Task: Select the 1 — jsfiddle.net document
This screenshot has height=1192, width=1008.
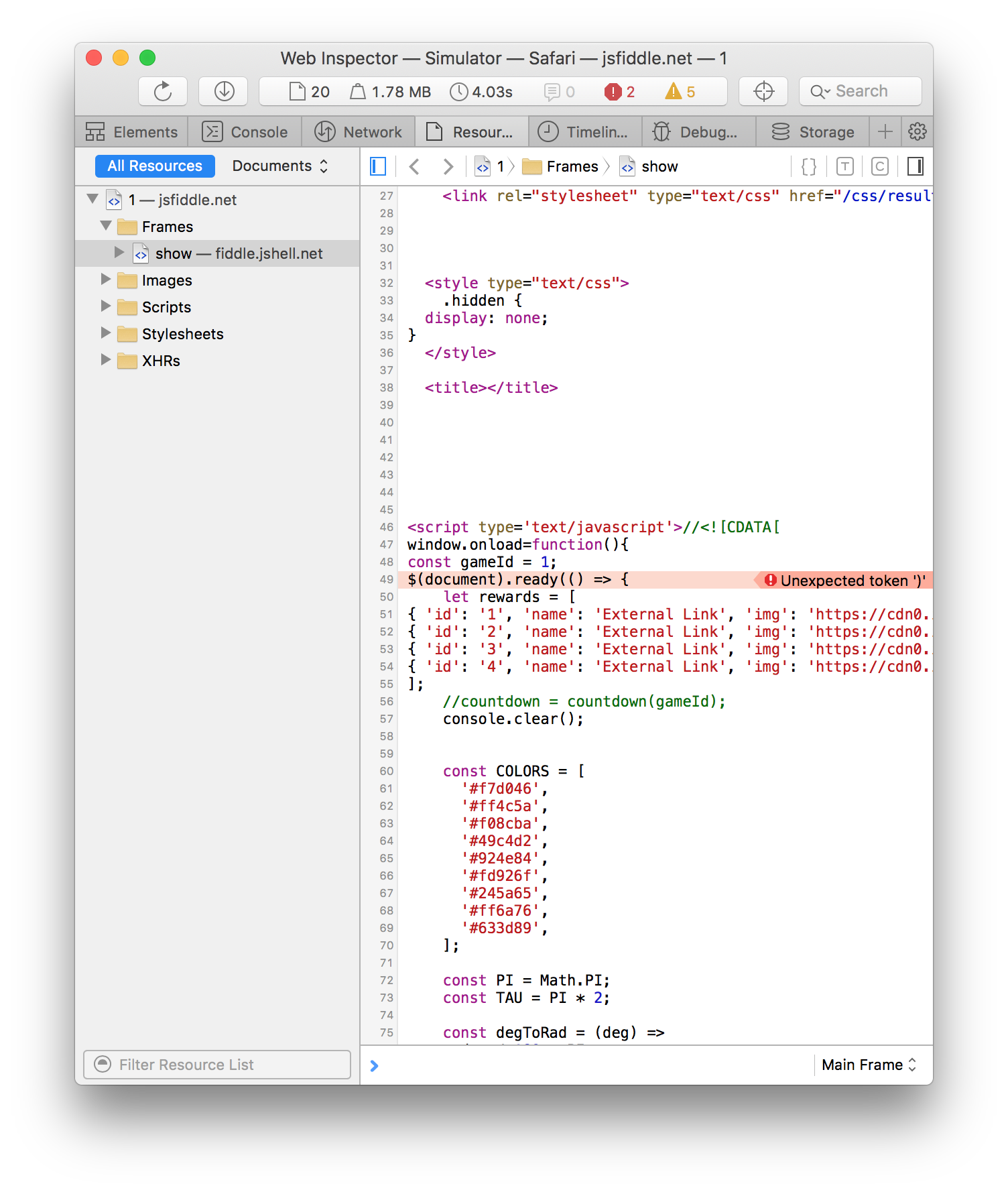Action: (x=218, y=200)
